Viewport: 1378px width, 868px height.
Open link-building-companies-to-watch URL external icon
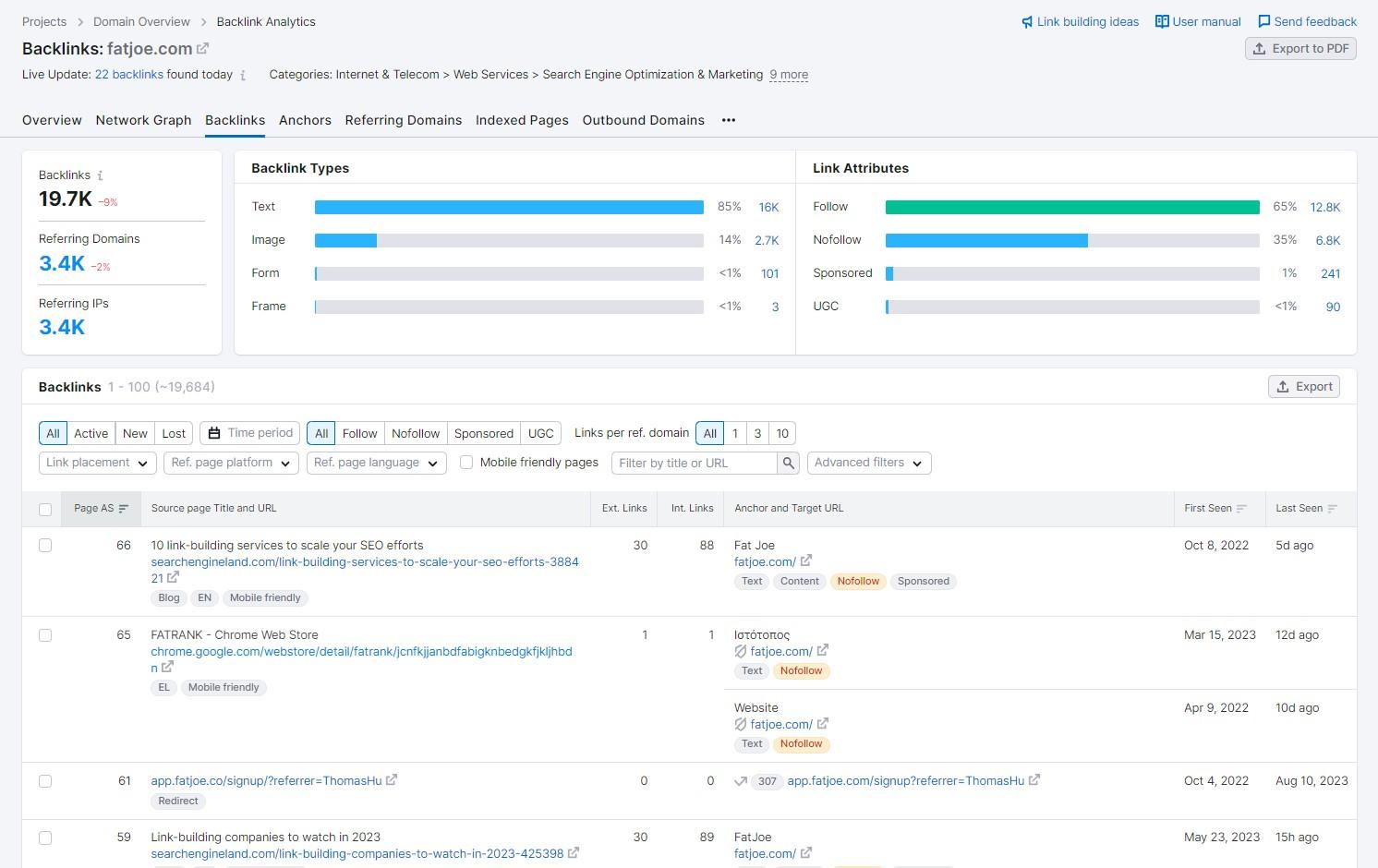[x=574, y=852]
